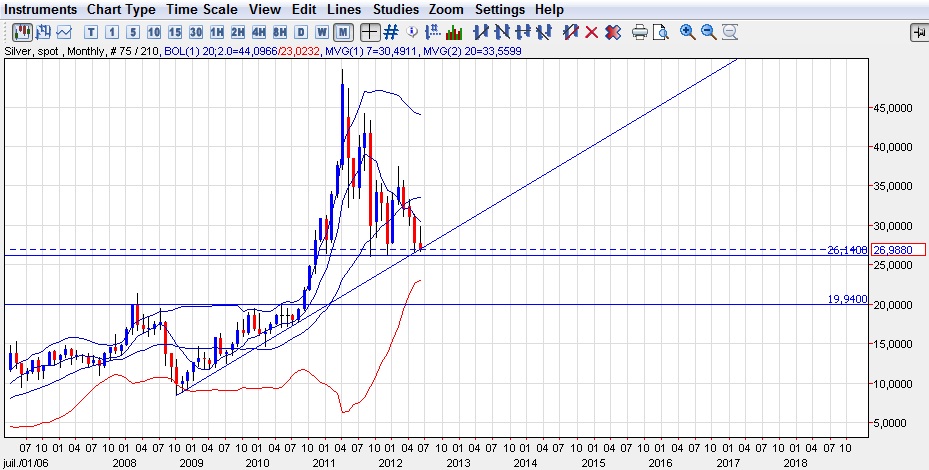
Task: Expand the Time Scale menu
Action: 203,9
